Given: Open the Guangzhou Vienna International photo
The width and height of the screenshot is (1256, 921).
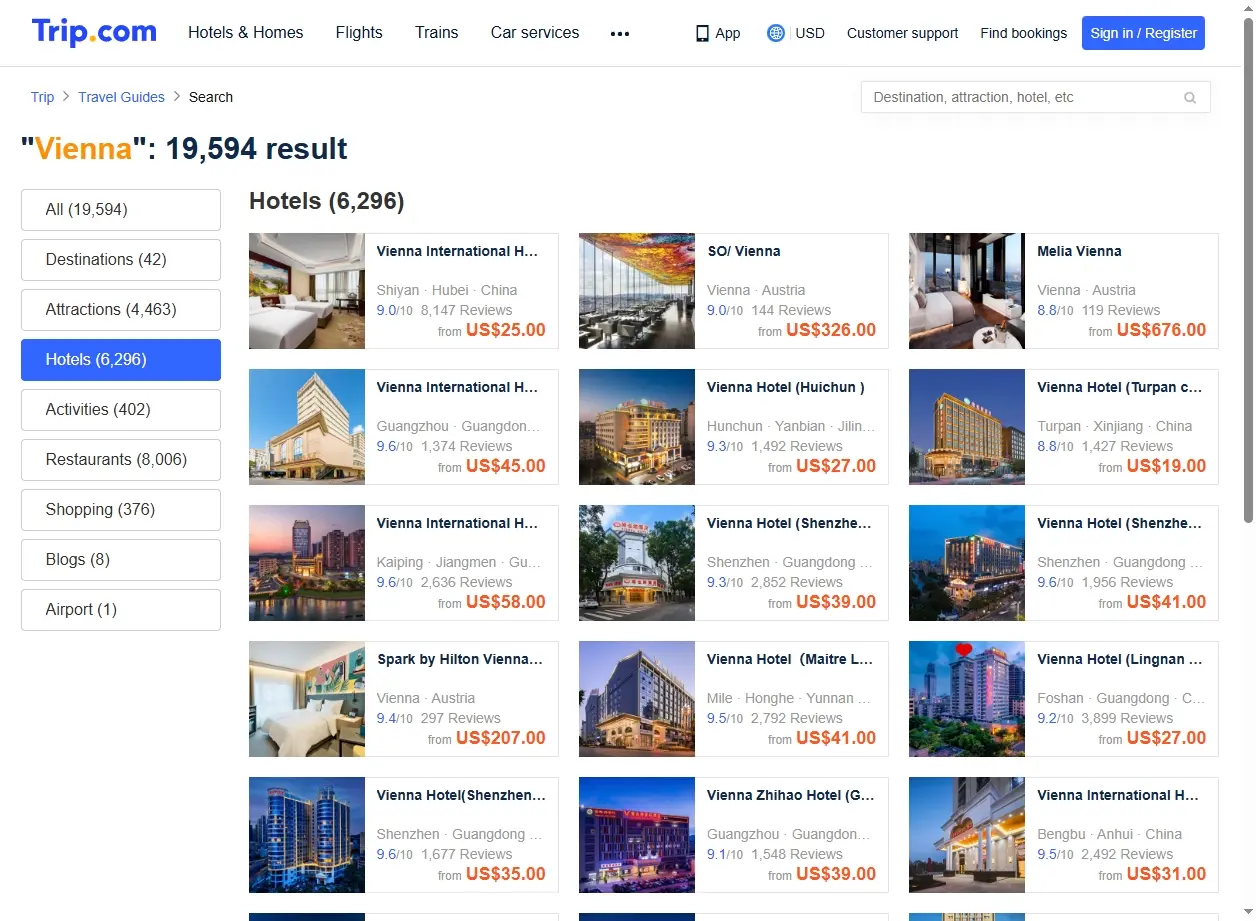Looking at the screenshot, I should pos(307,427).
